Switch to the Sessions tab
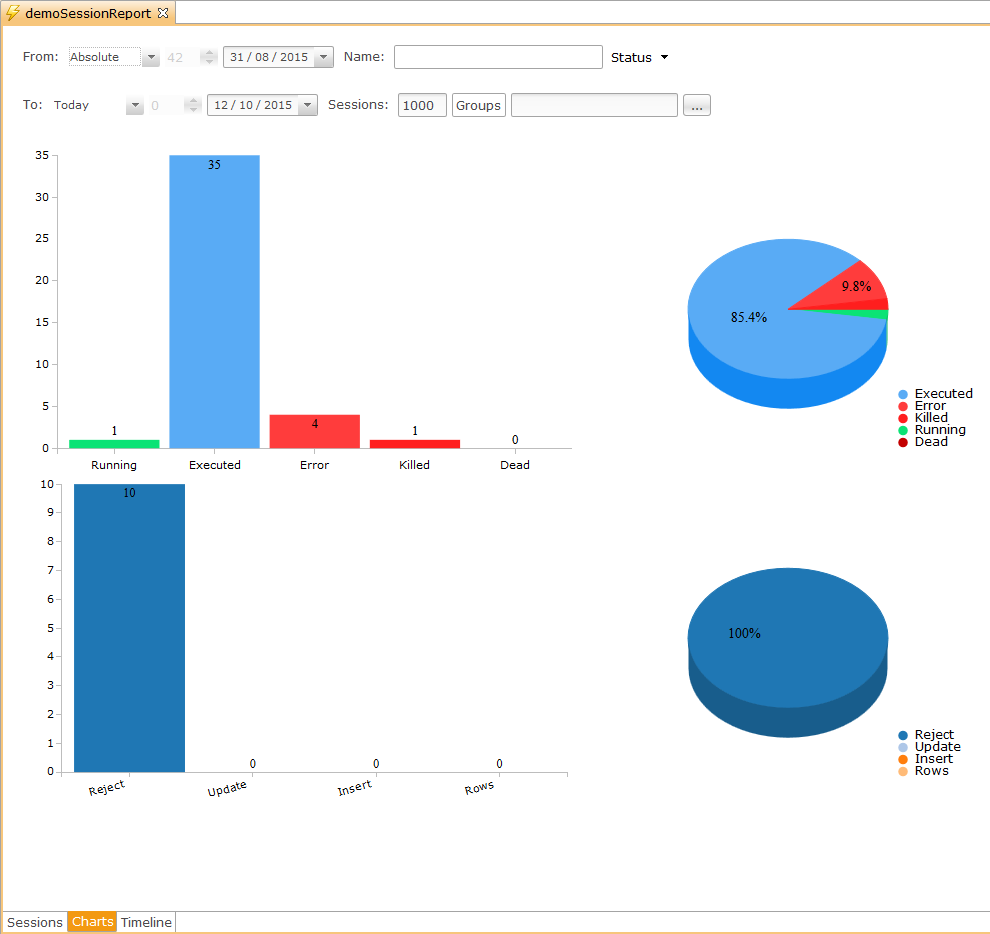Image resolution: width=990 pixels, height=934 pixels. point(35,922)
